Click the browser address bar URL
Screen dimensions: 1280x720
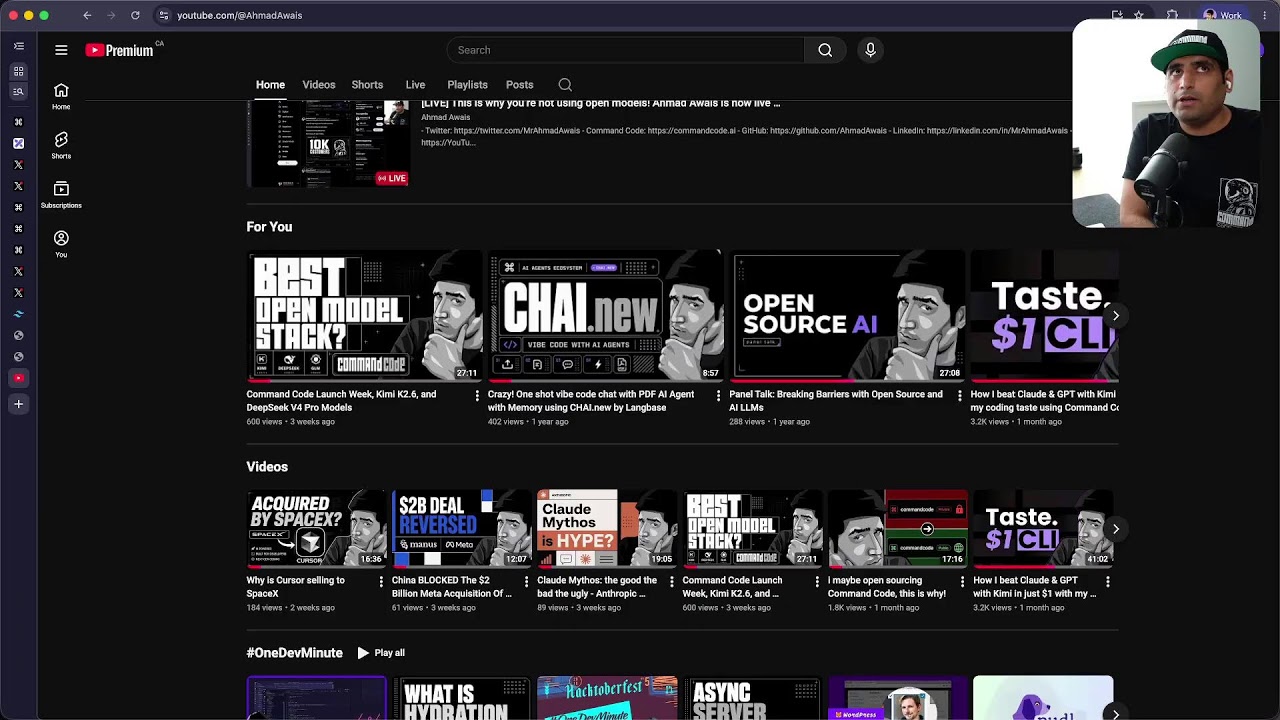(240, 15)
